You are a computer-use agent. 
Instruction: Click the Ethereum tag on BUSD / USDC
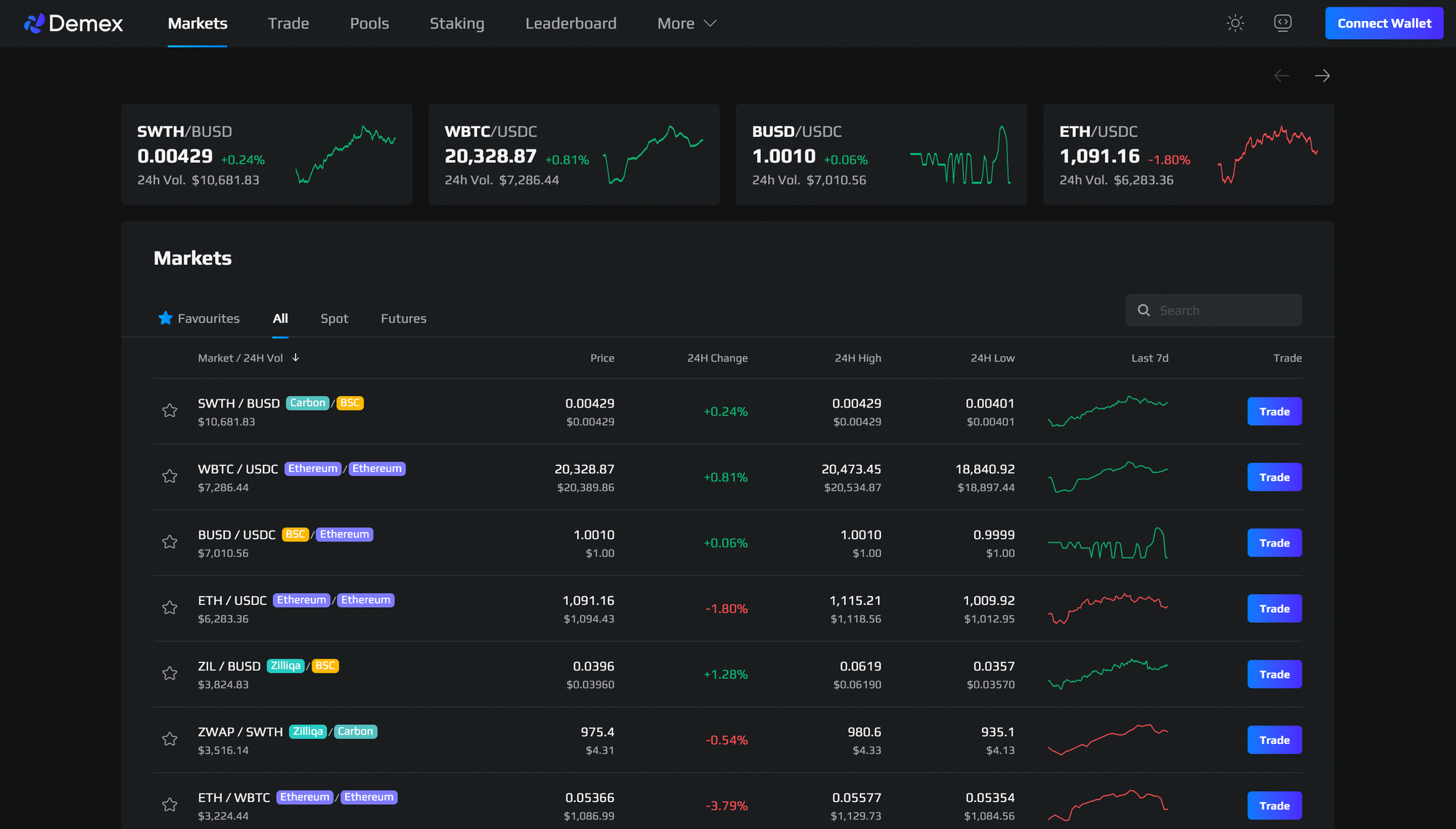345,534
